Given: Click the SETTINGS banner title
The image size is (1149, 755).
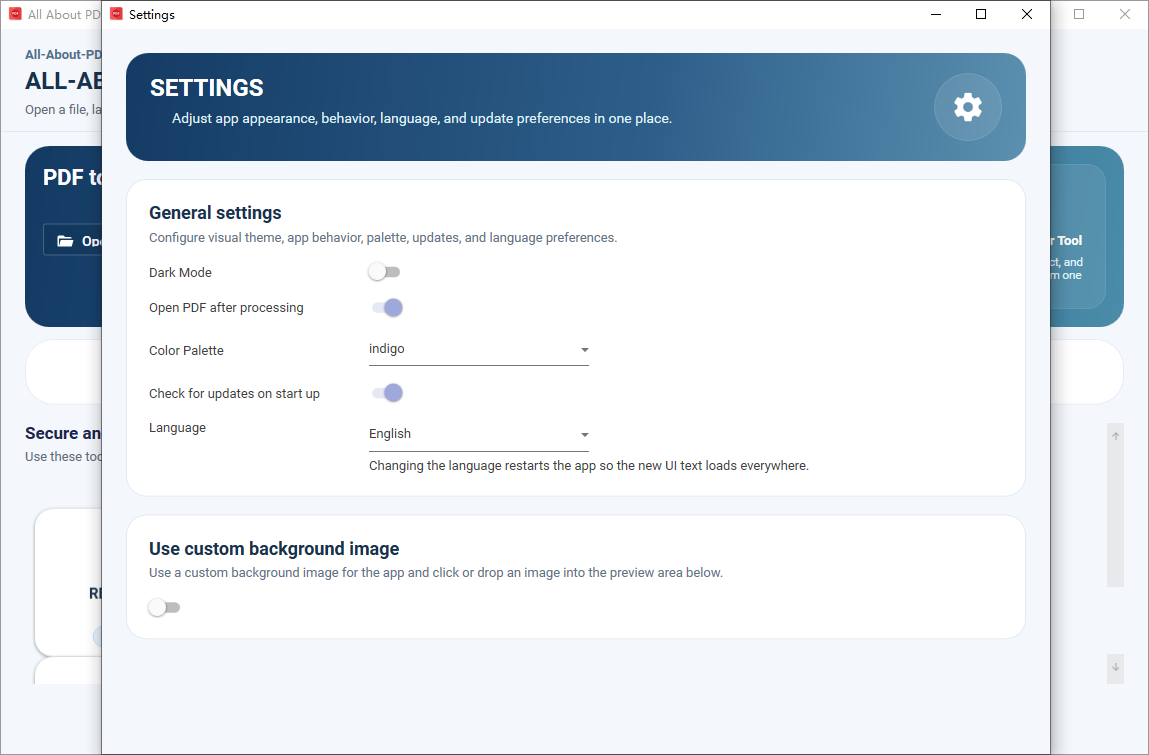Looking at the screenshot, I should pyautogui.click(x=207, y=88).
